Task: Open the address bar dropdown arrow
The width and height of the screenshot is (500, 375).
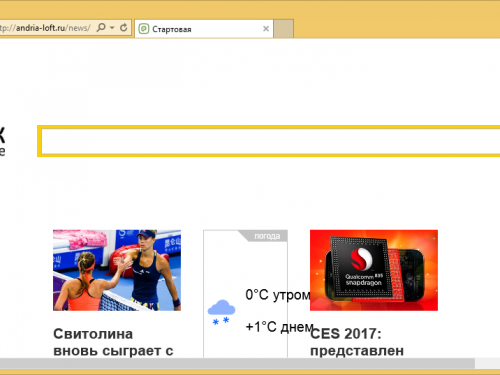Action: coord(112,28)
